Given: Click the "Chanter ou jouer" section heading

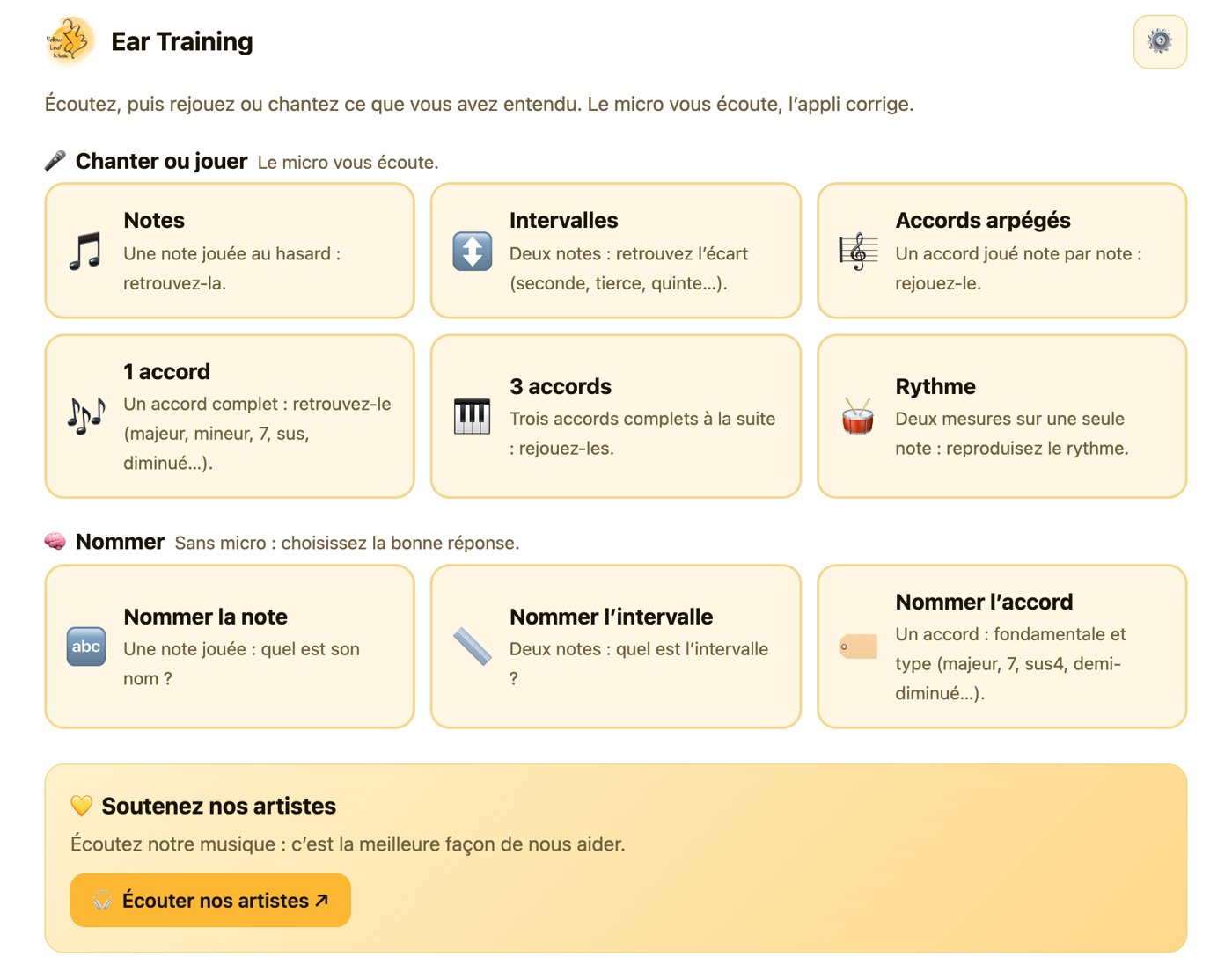Looking at the screenshot, I should 161,161.
